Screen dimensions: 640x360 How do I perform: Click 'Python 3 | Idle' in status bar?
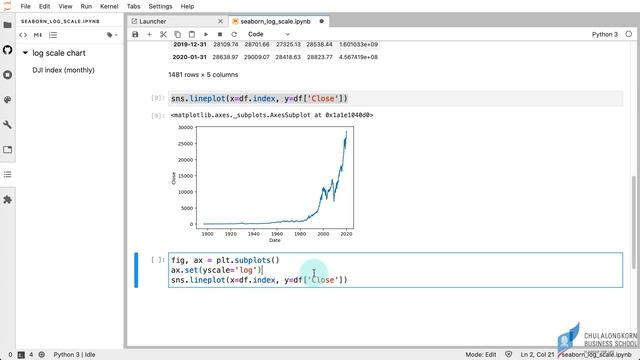(x=74, y=355)
